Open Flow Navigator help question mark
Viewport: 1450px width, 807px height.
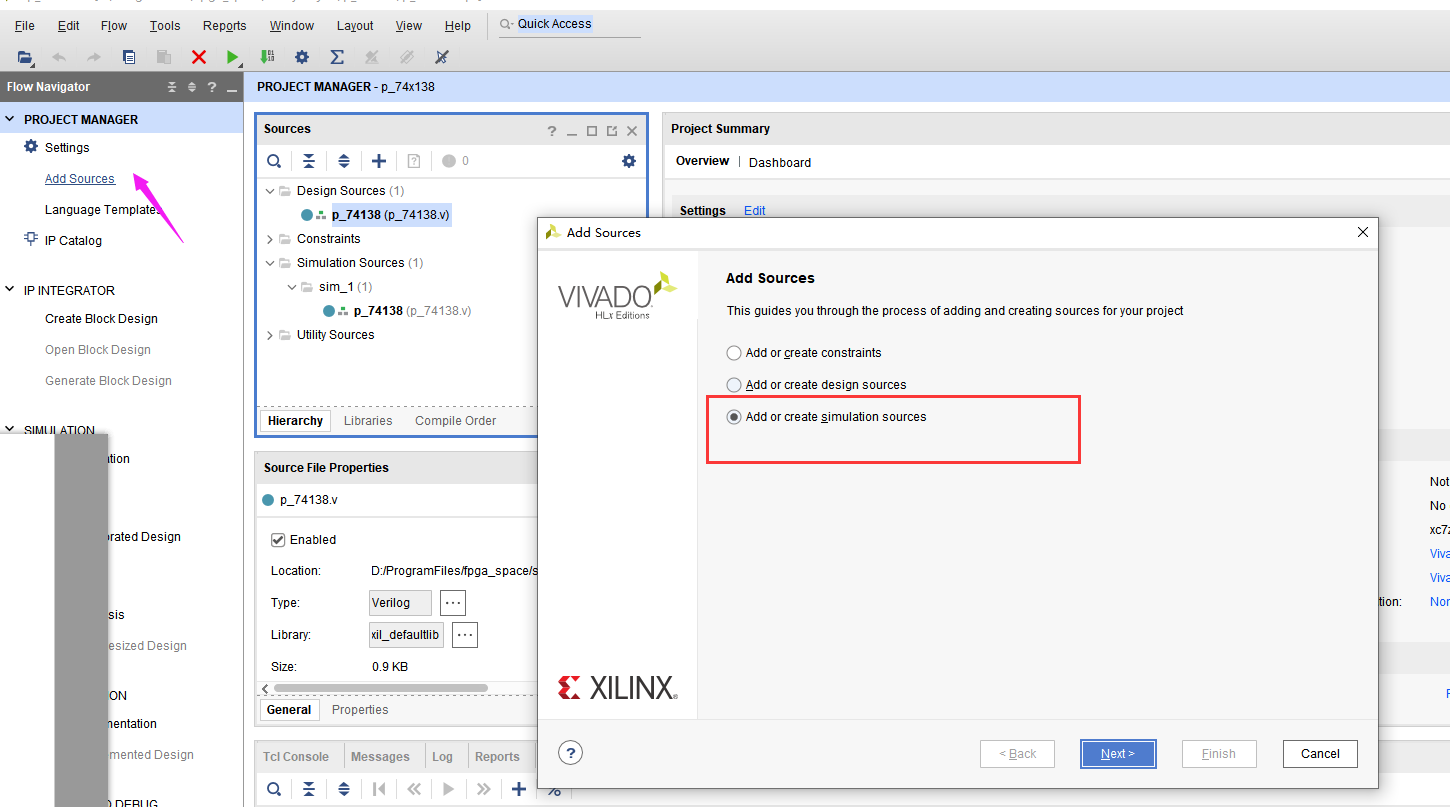tap(212, 87)
